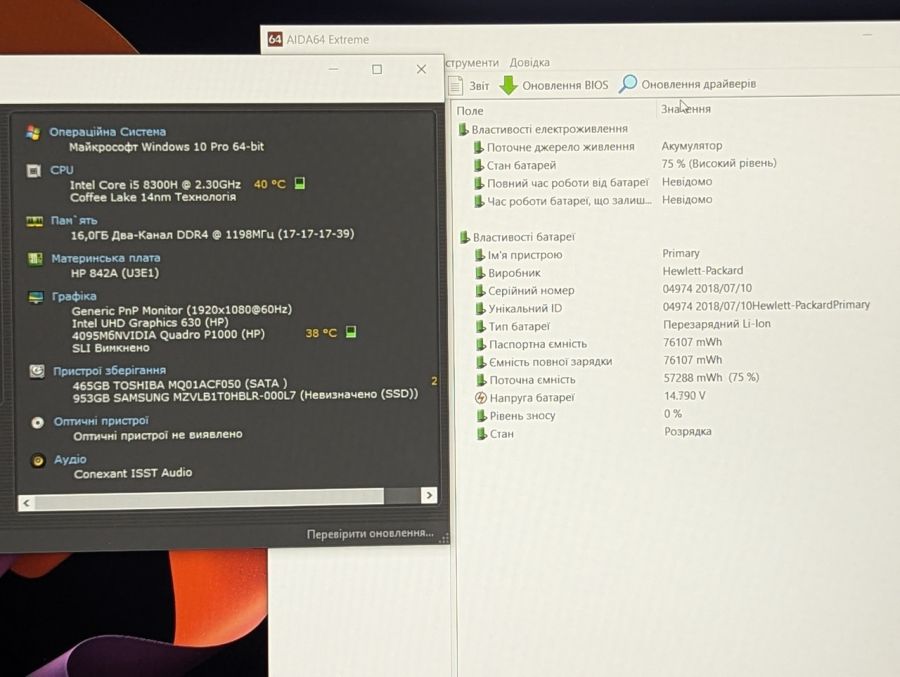Select Час роботи батареї, що залиш... icon
Screen dimensions: 900x677
[x=479, y=201]
